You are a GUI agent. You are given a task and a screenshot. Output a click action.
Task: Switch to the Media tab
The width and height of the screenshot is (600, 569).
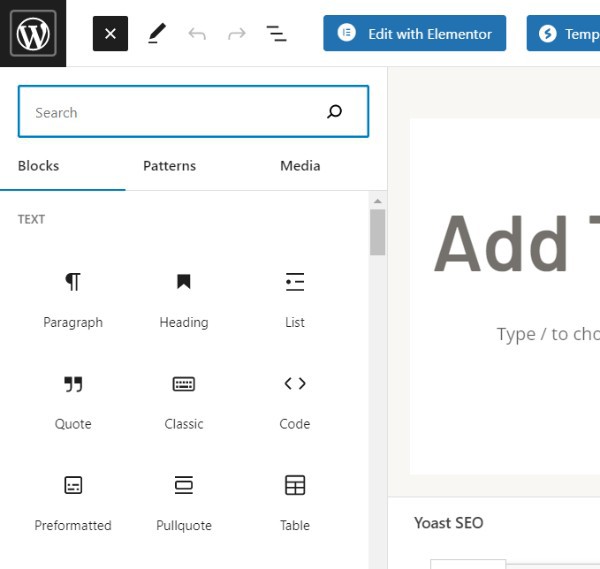300,166
